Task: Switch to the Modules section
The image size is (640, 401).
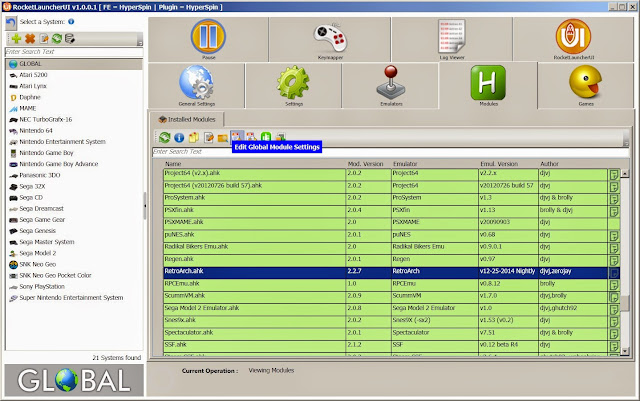Action: pos(488,86)
